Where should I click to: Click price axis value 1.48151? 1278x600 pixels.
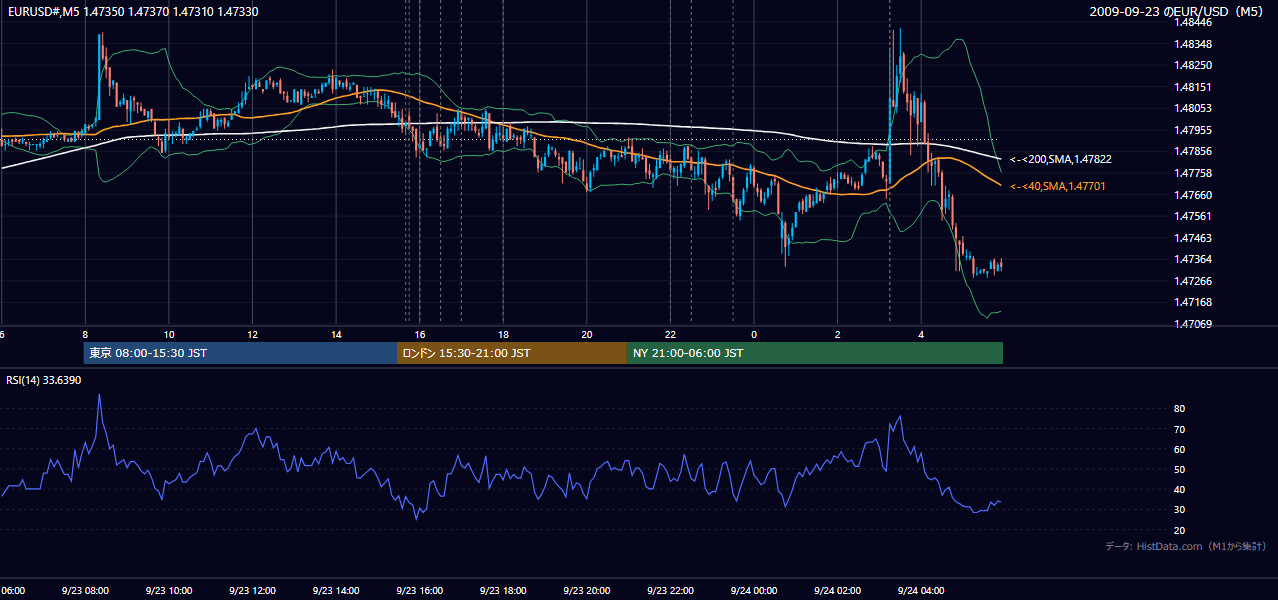click(1193, 87)
